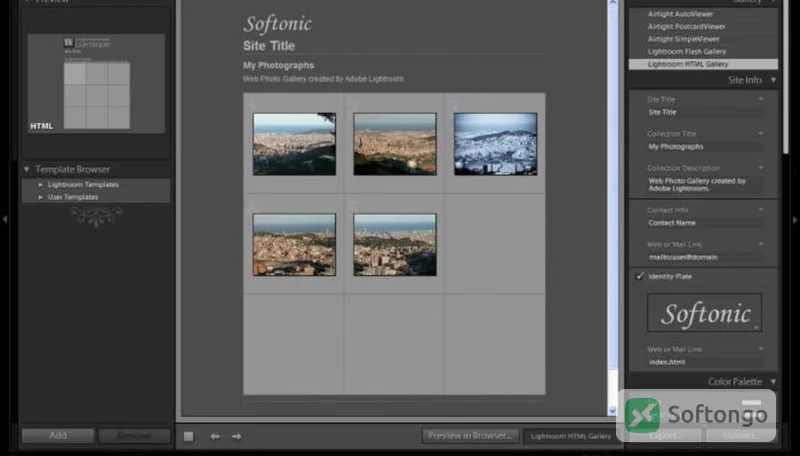The width and height of the screenshot is (800, 456).
Task: Open fifth gallery photo thumbnail
Action: tap(395, 244)
